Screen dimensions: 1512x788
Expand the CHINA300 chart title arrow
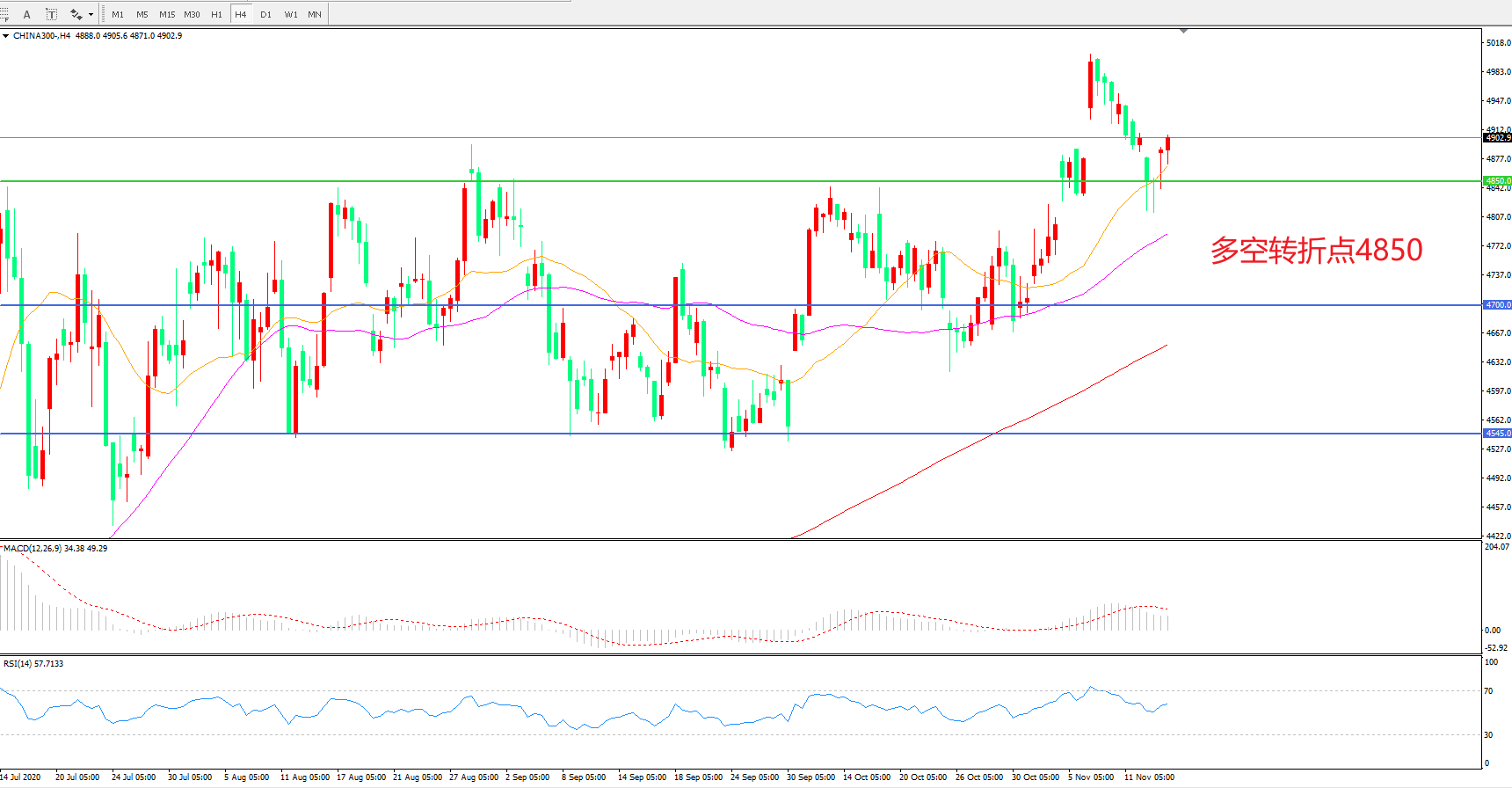tap(6, 36)
